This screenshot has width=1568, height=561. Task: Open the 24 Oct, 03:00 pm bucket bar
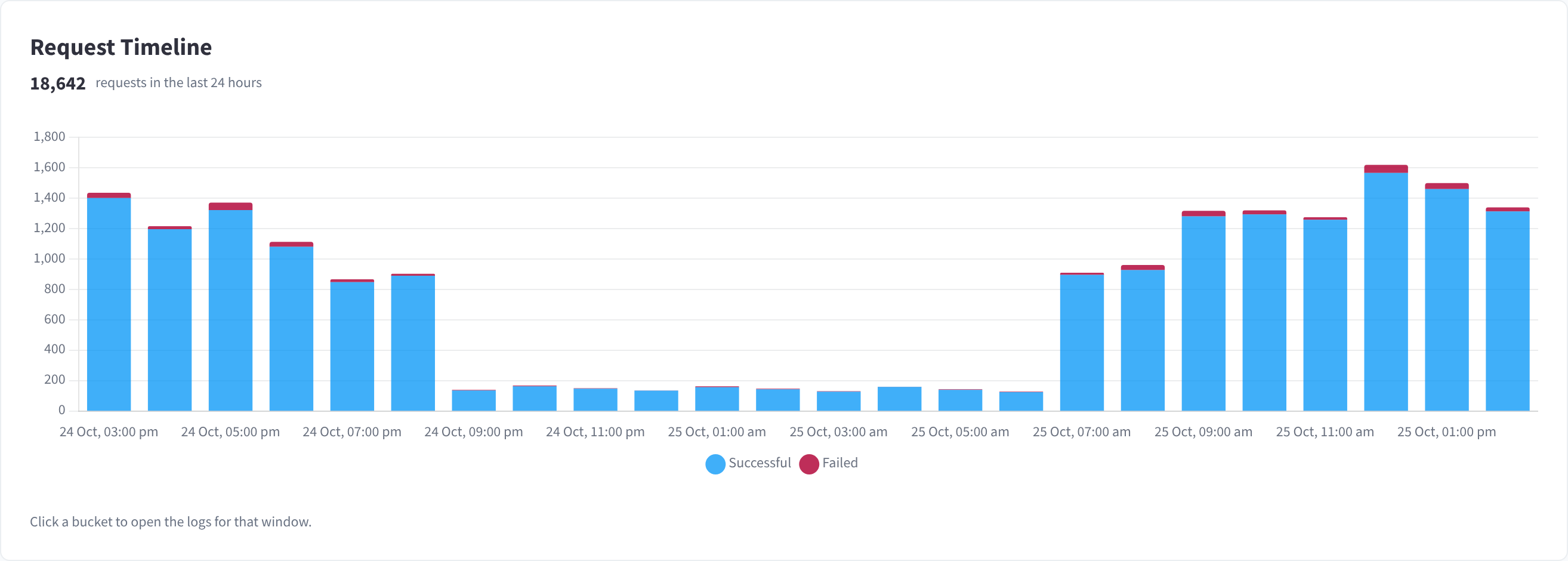109,302
